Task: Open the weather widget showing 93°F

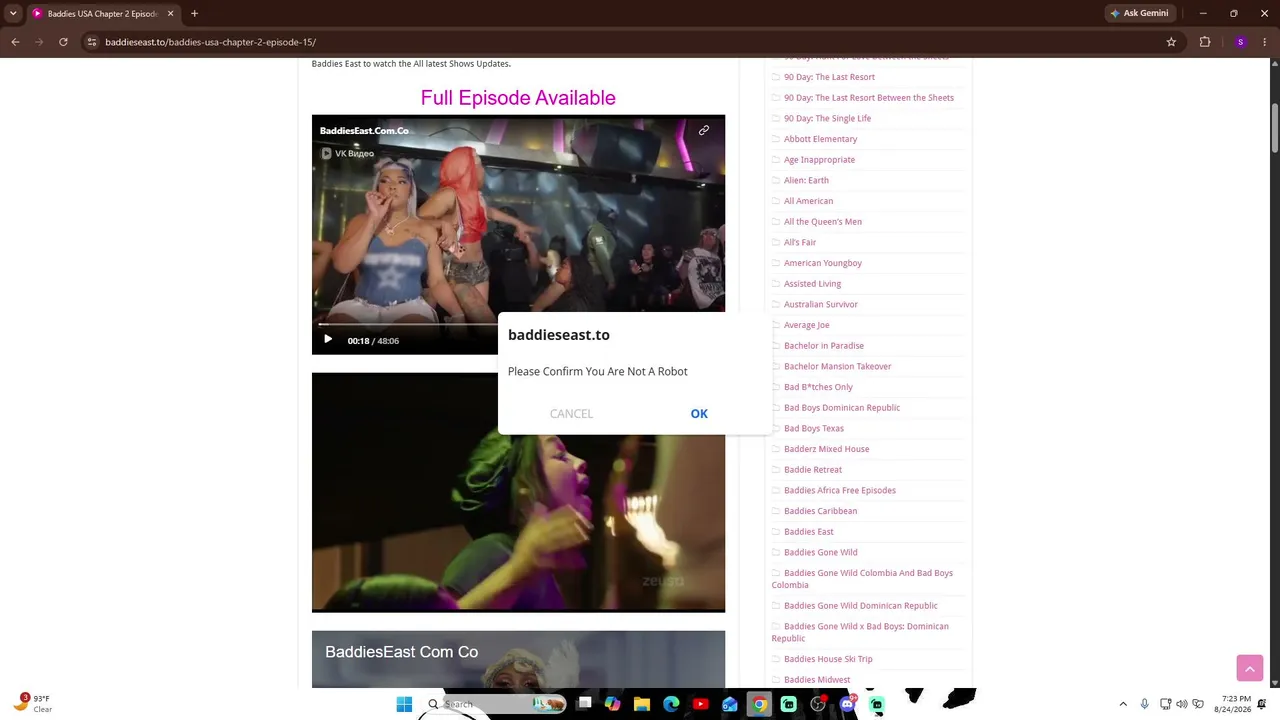Action: (x=32, y=703)
